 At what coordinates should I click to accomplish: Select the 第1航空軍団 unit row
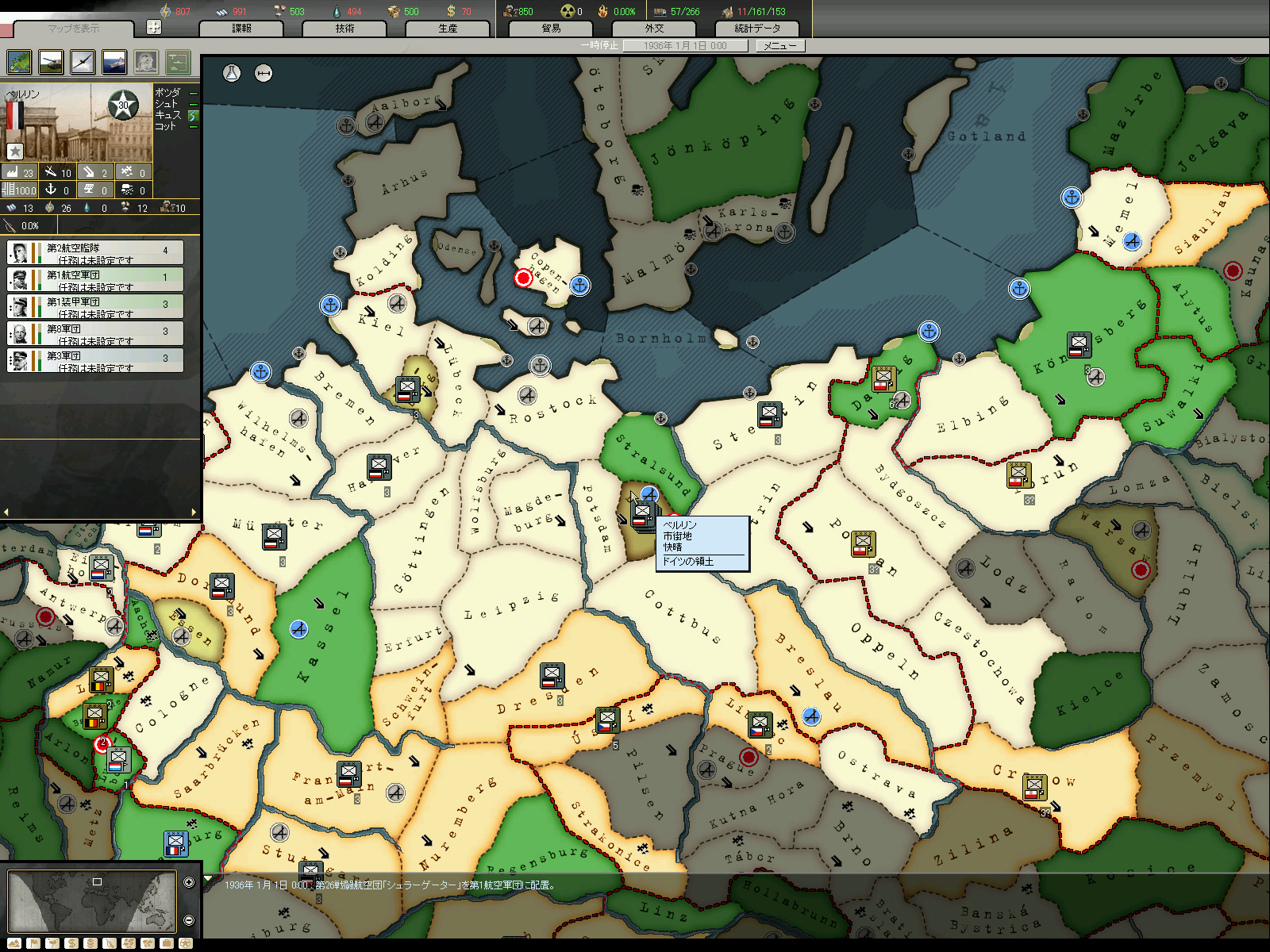point(95,279)
